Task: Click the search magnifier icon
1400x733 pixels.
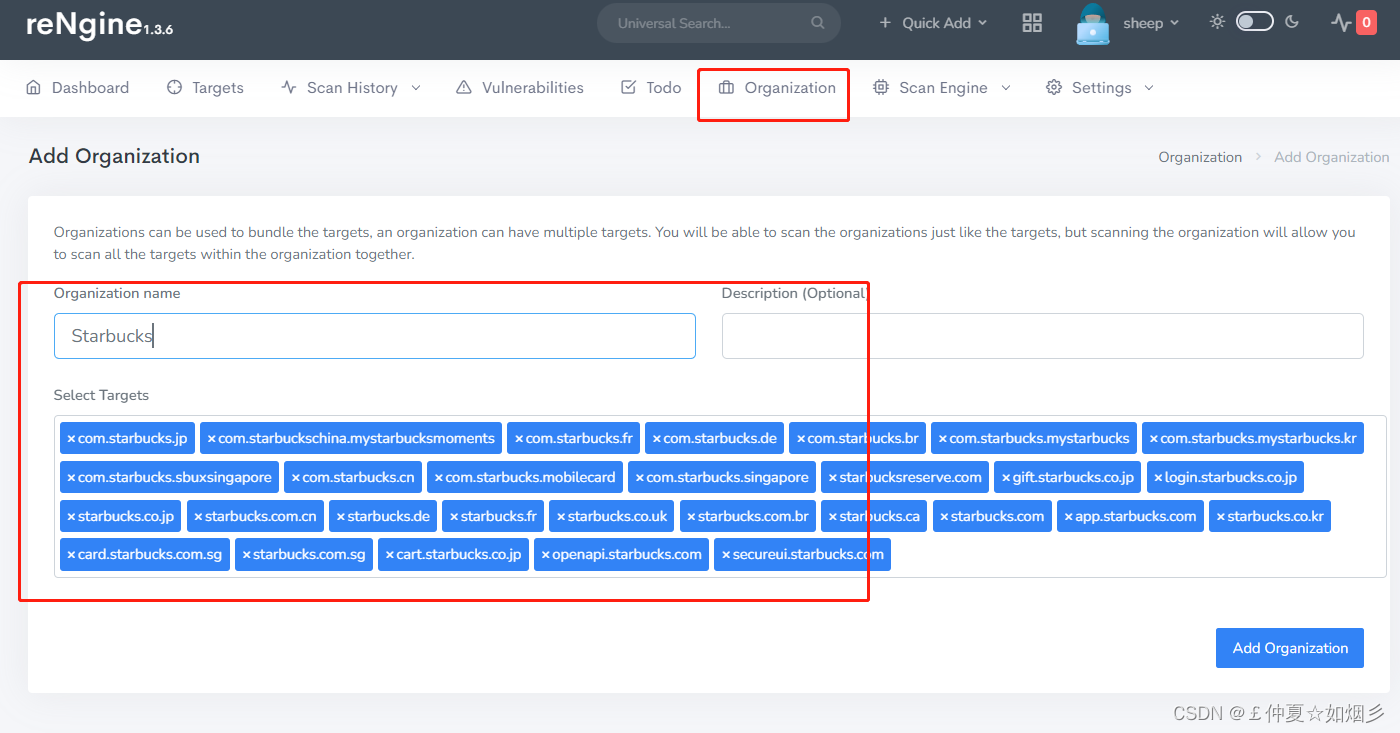Action: [818, 23]
